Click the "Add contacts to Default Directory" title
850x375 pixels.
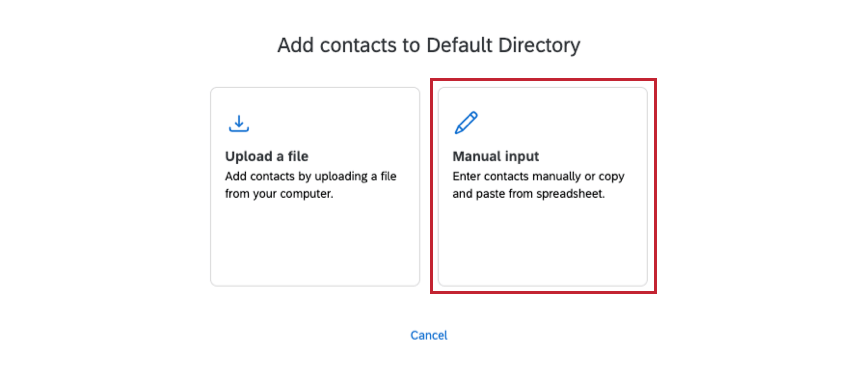[x=429, y=46]
